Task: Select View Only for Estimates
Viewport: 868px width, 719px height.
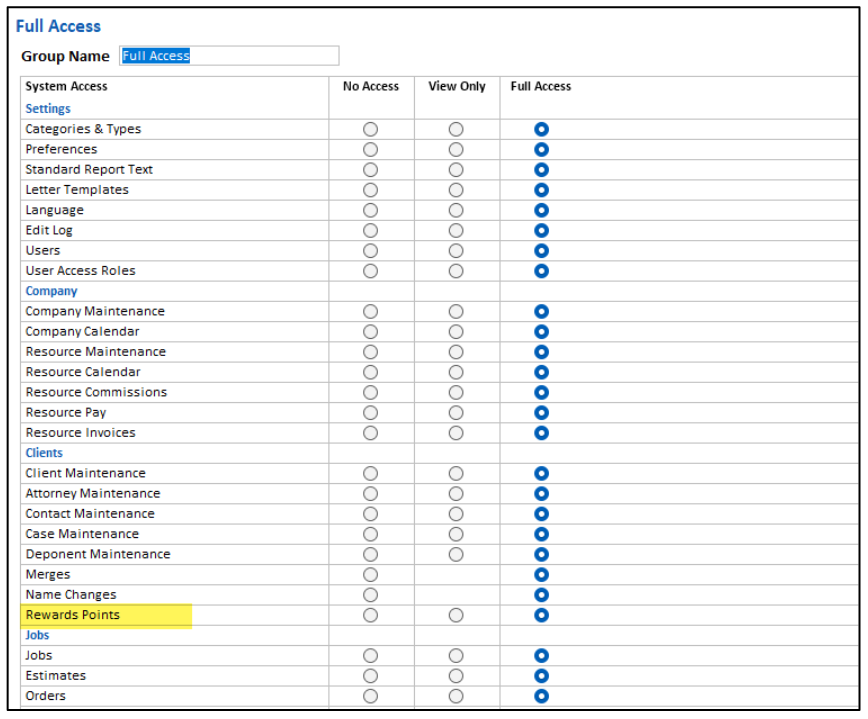Action: [x=456, y=676]
